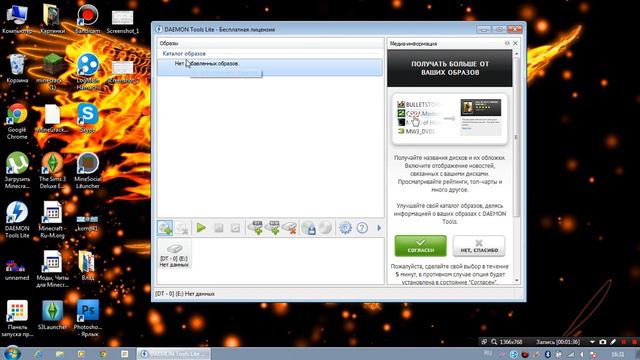Viewport: 640px width, 360px height.
Task: Click the Burn Image disc icon
Action: pyautogui.click(x=325, y=228)
